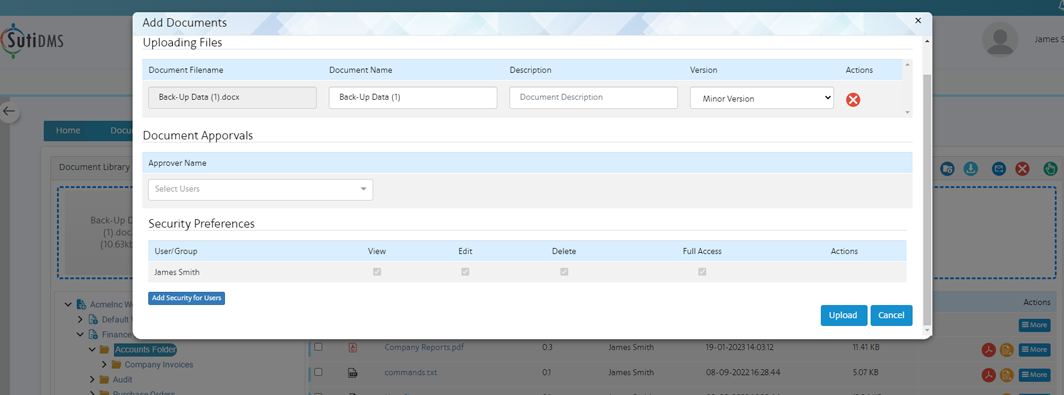Click Add Security for Users button
Viewport: 1064px width, 395px height.
point(186,298)
